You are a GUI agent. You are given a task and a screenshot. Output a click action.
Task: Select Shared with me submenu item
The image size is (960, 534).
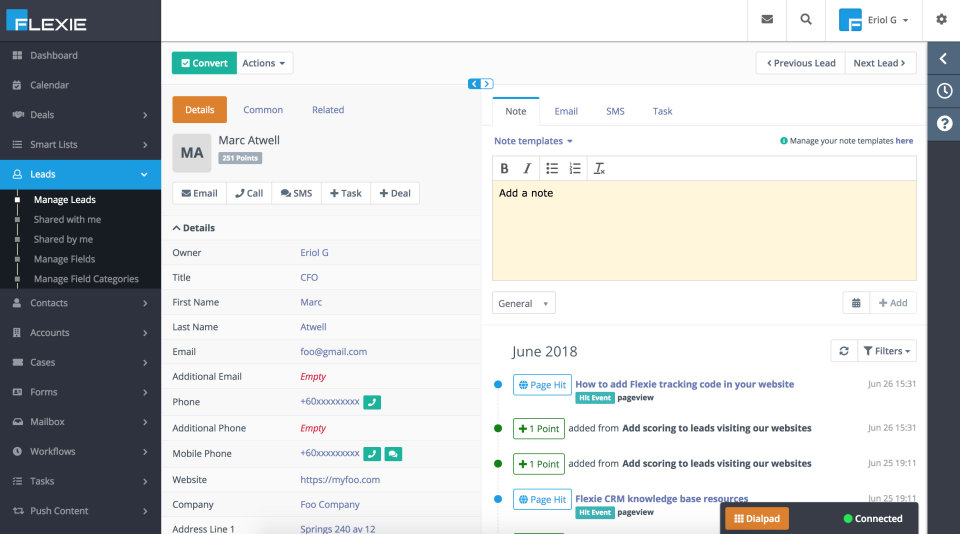(67, 219)
